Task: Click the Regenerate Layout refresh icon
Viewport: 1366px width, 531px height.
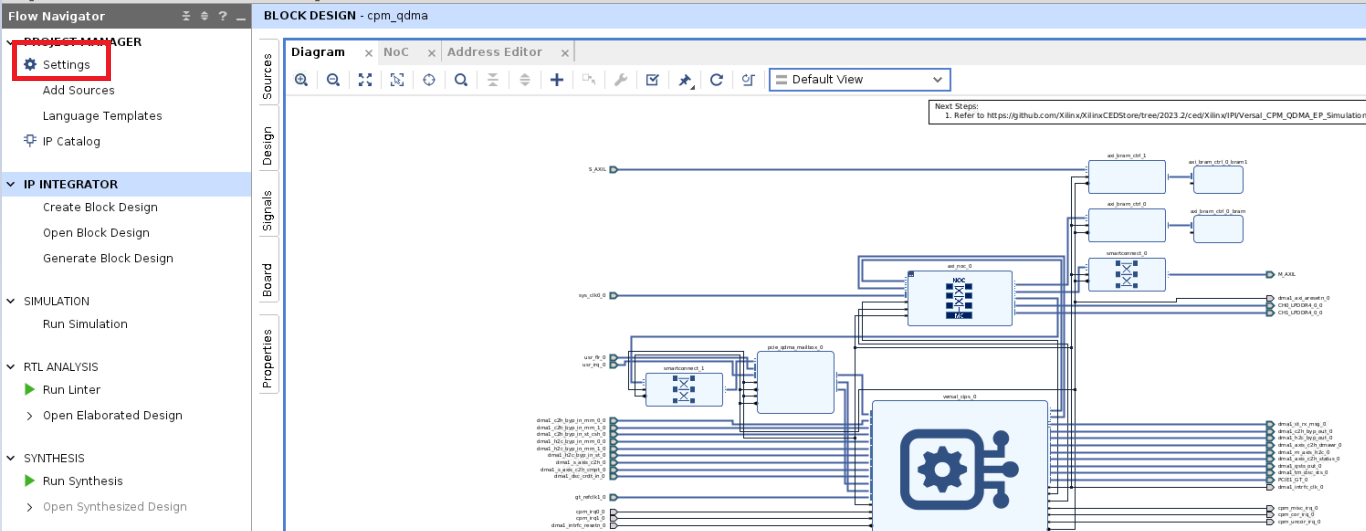Action: tap(716, 80)
